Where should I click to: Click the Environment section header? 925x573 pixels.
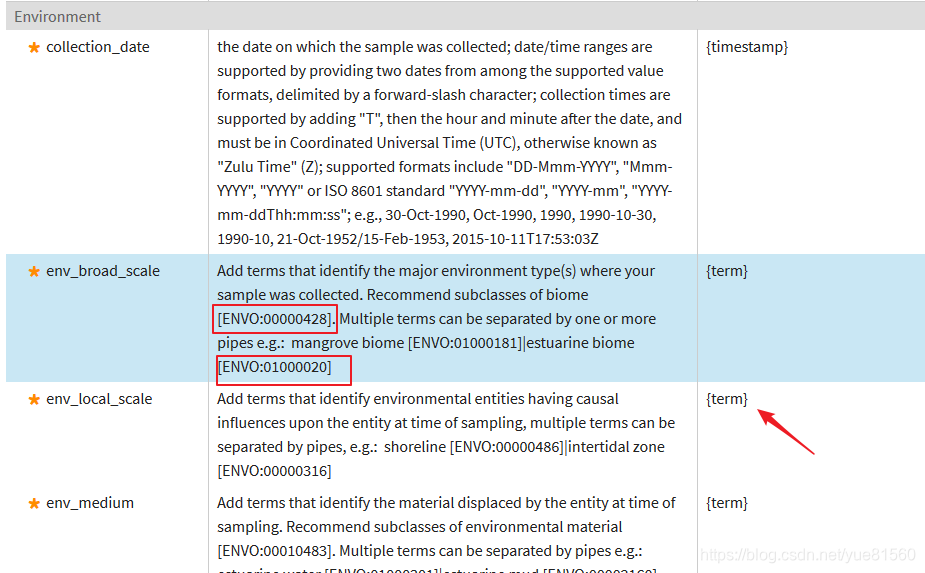coord(465,17)
